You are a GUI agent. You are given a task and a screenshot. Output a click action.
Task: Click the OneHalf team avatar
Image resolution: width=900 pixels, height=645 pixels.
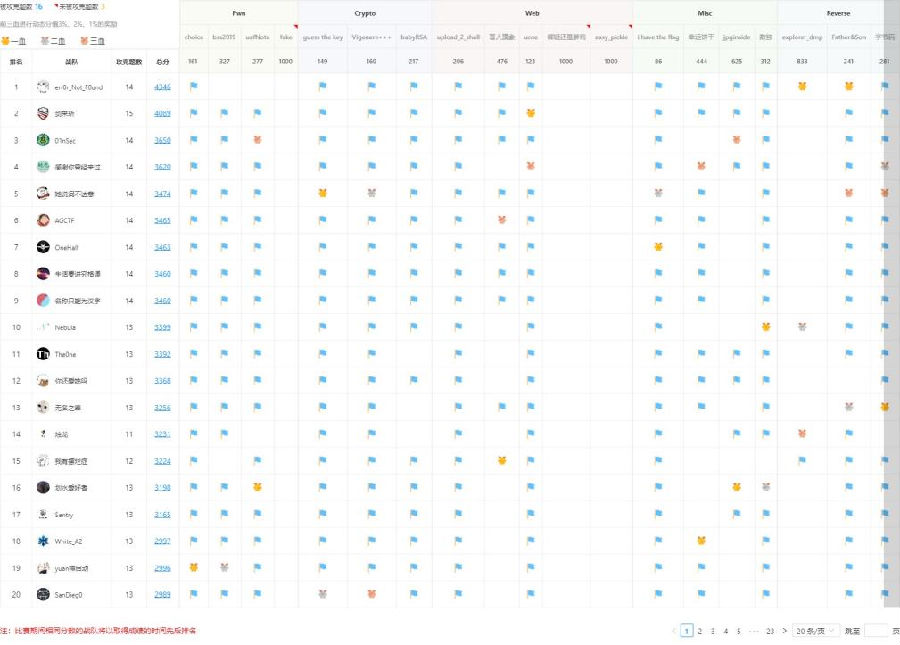pos(43,247)
